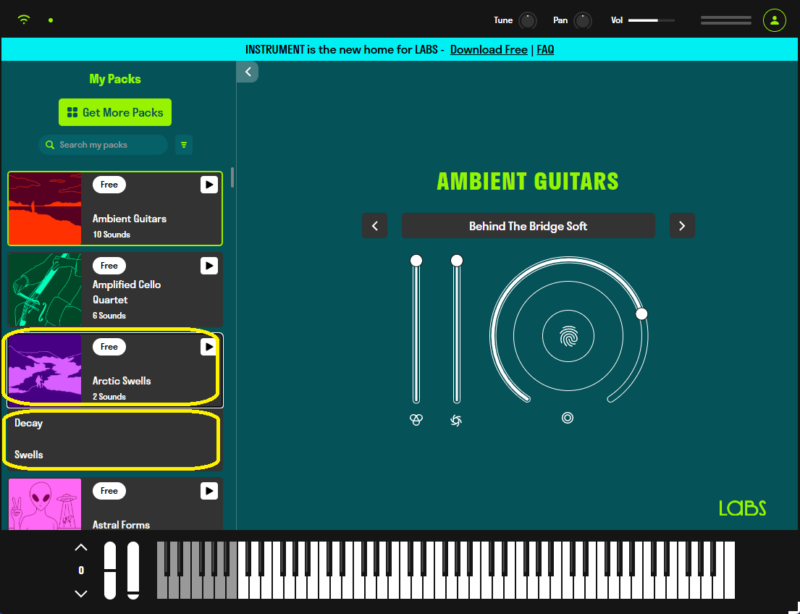Play the Astral Forms pack preview
Viewport: 800px width, 614px height.
(x=208, y=491)
